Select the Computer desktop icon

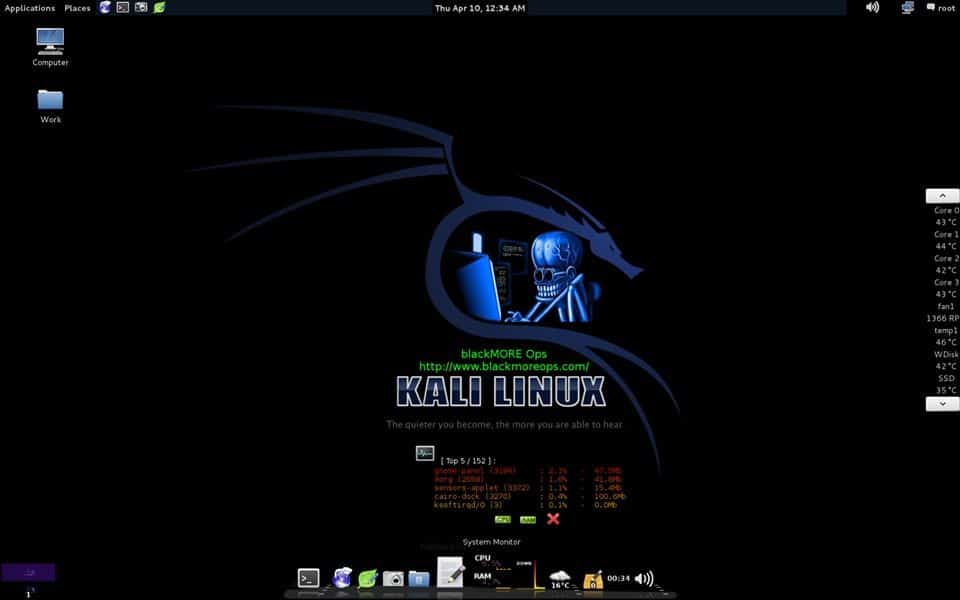pos(50,47)
